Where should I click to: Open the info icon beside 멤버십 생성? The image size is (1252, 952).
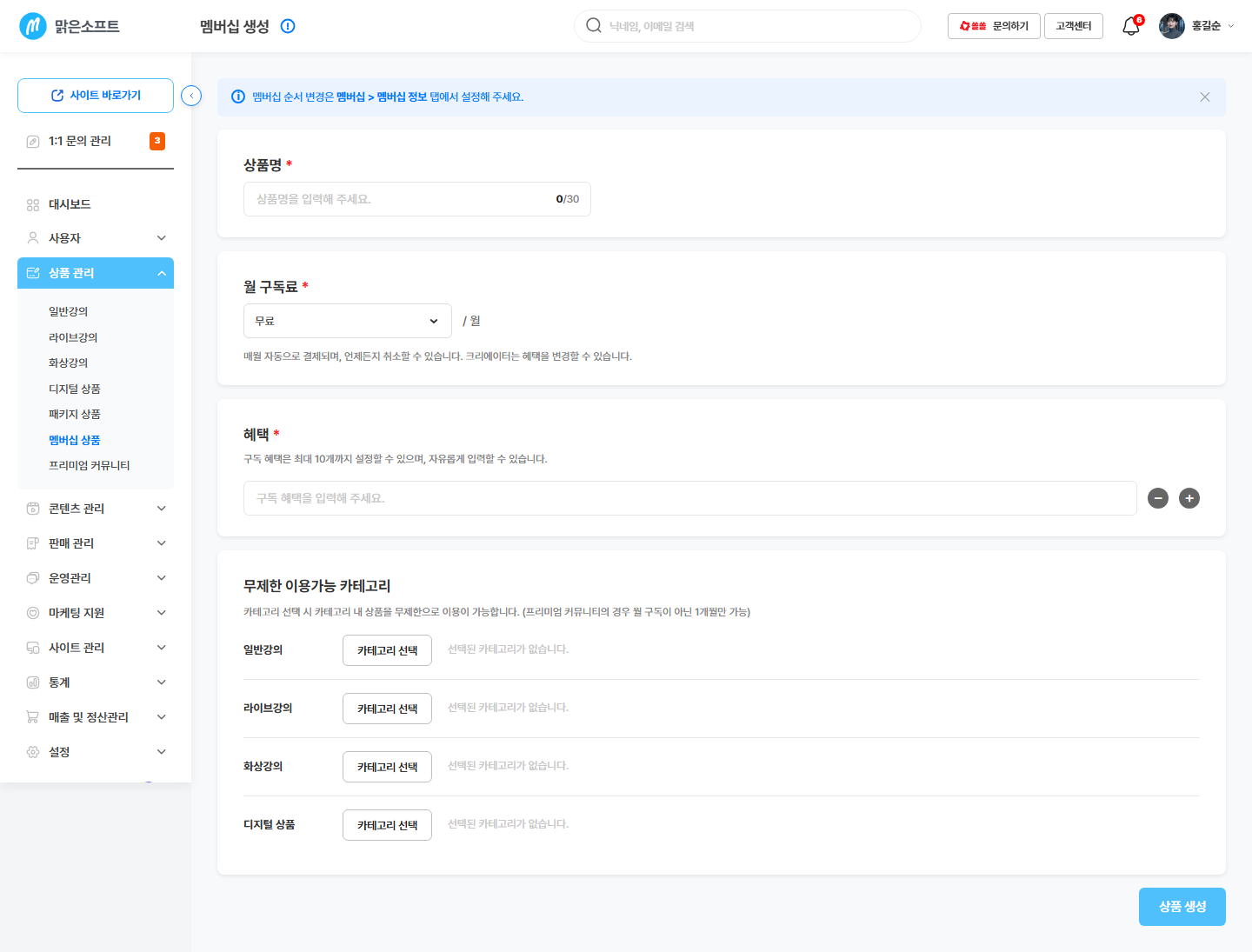click(288, 26)
